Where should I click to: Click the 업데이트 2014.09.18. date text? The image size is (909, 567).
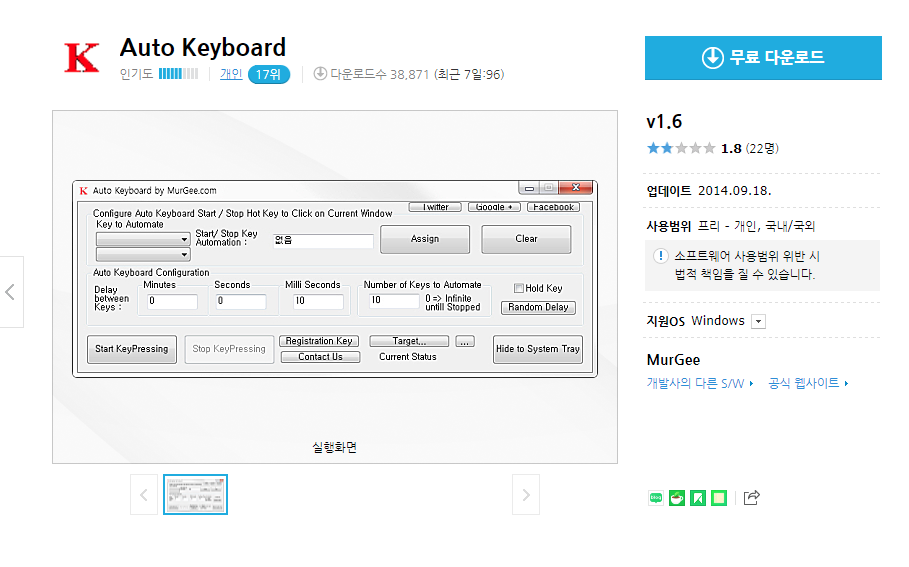pyautogui.click(x=709, y=191)
